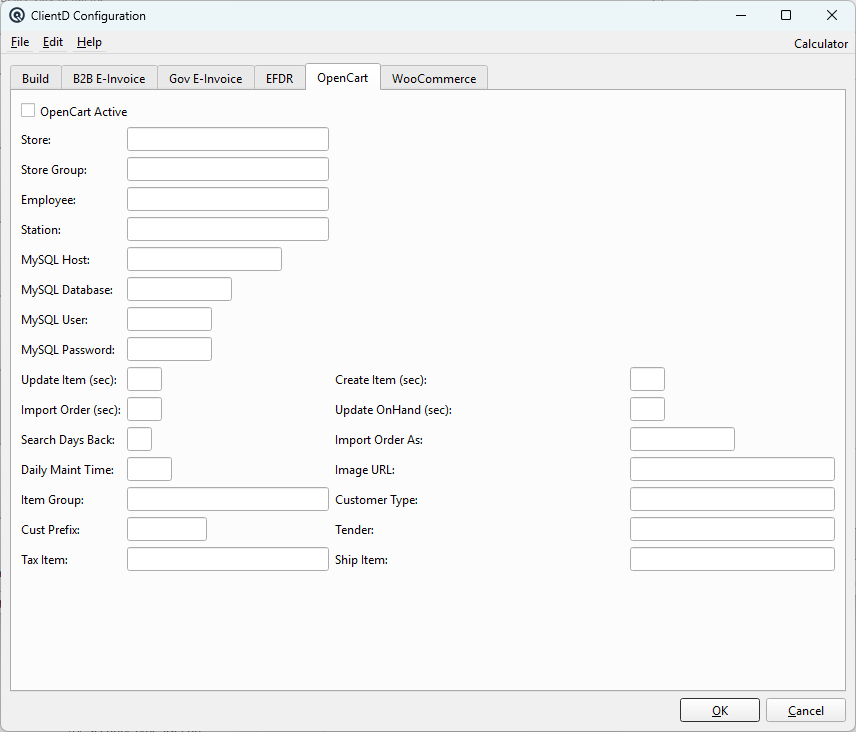Focus the Store Group input field
This screenshot has height=732, width=856.
(x=228, y=169)
